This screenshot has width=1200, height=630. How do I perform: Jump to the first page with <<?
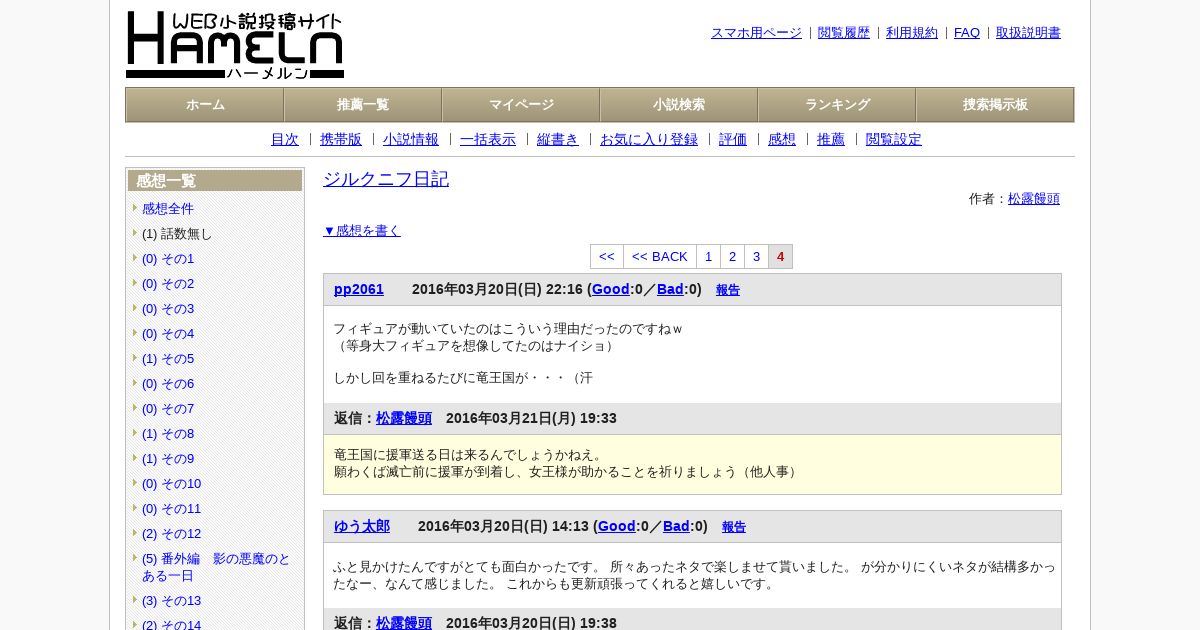(607, 257)
